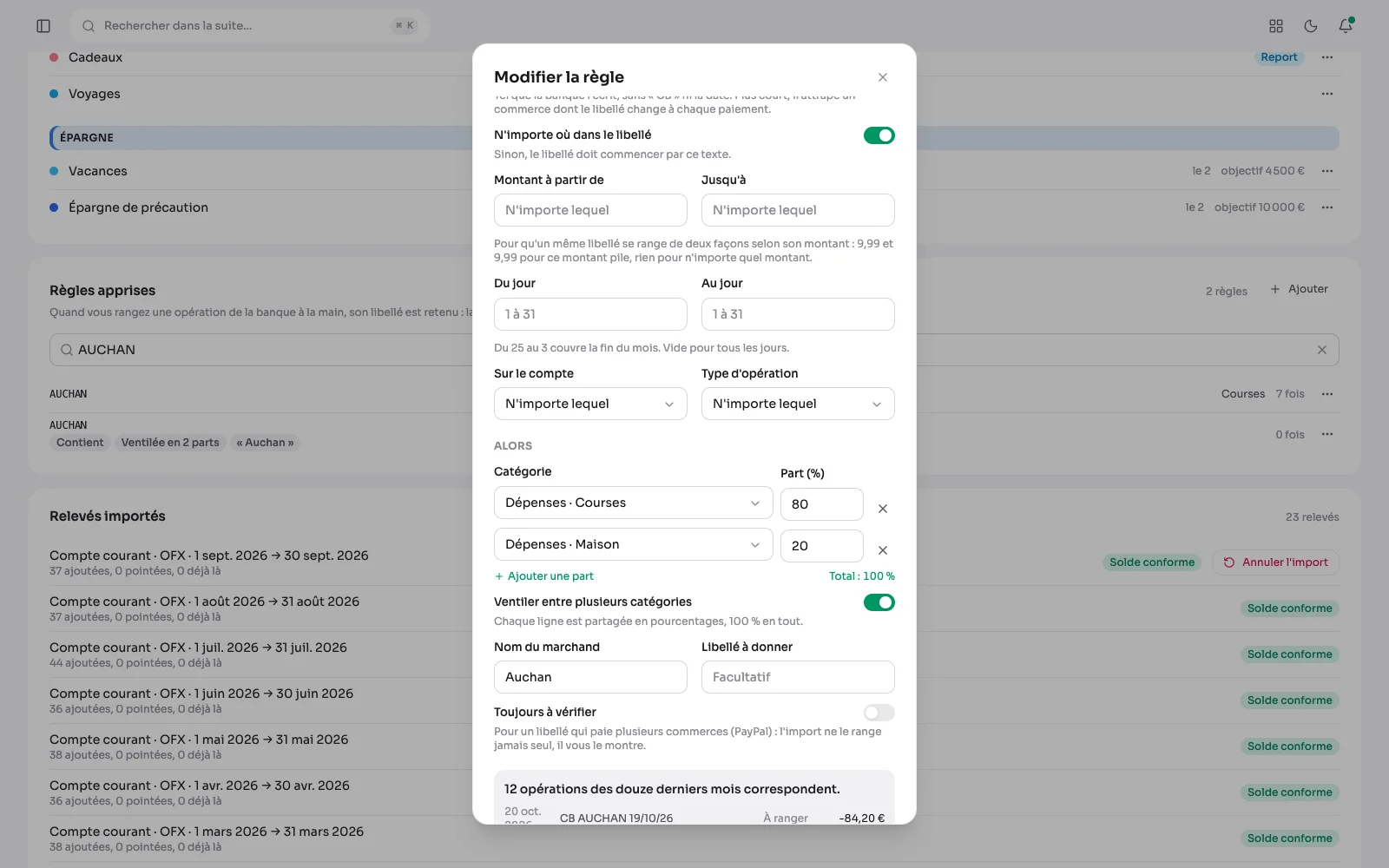Open Compte courant OFX août 2026 statement

pos(694,608)
